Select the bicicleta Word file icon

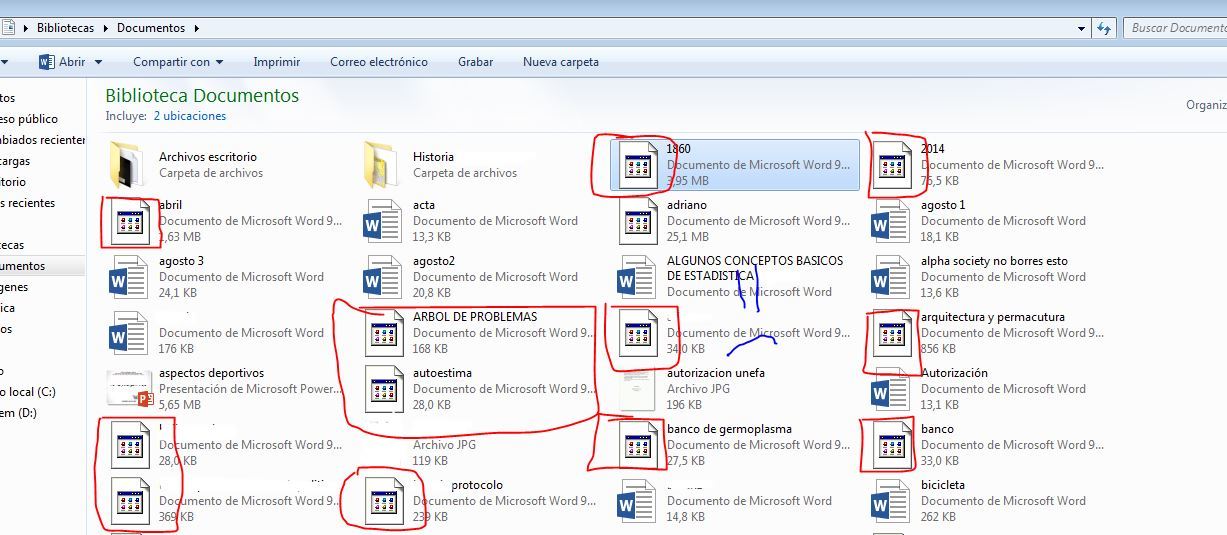(889, 501)
